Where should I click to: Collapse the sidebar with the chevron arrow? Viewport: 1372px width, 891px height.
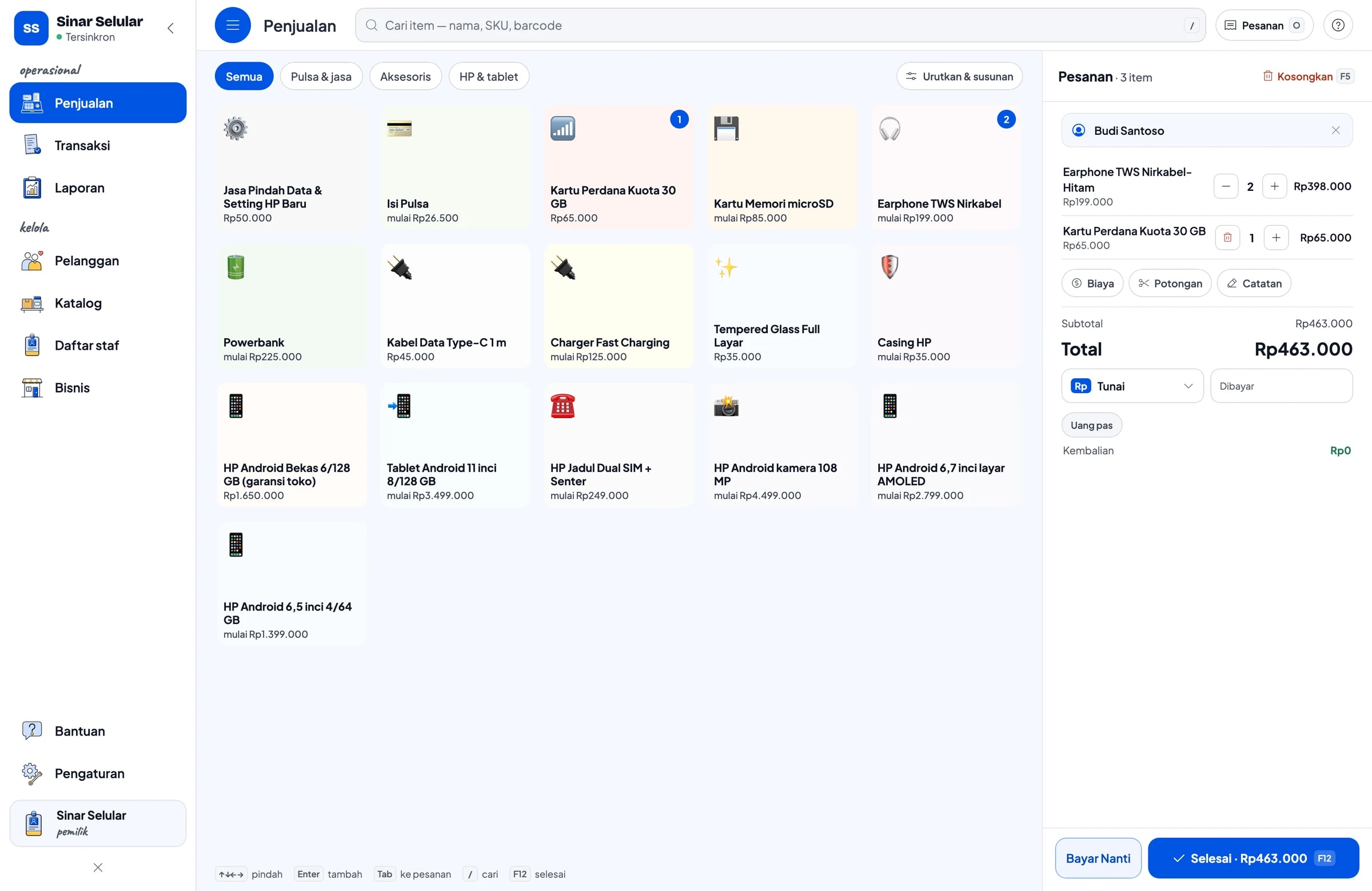[x=170, y=28]
